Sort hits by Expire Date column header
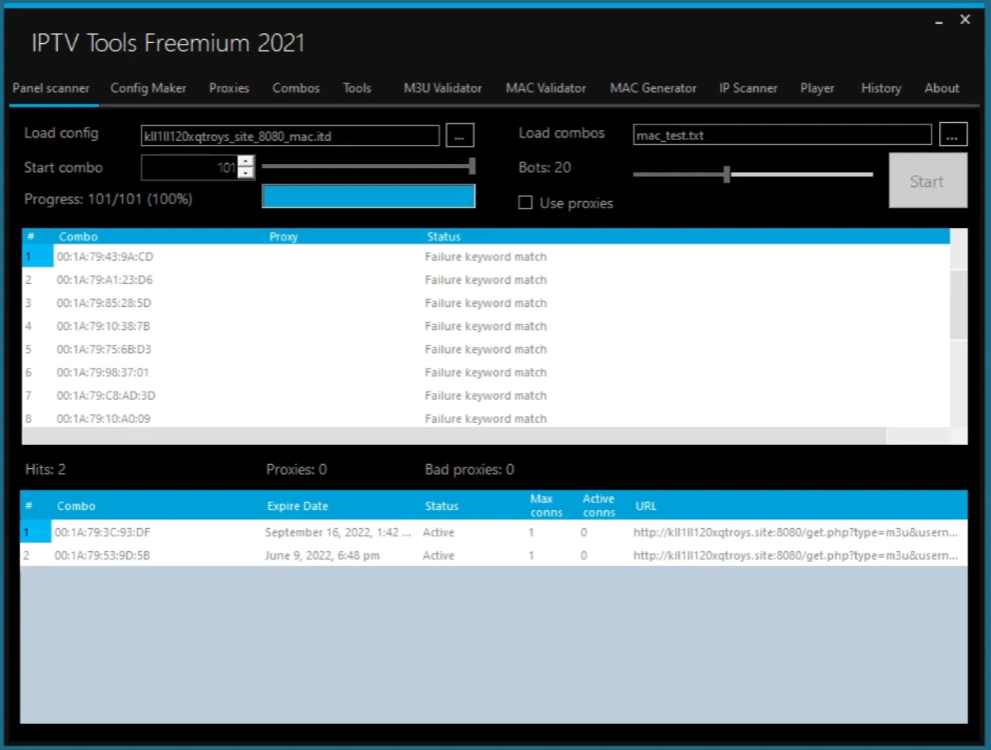The width and height of the screenshot is (991, 750). (297, 506)
